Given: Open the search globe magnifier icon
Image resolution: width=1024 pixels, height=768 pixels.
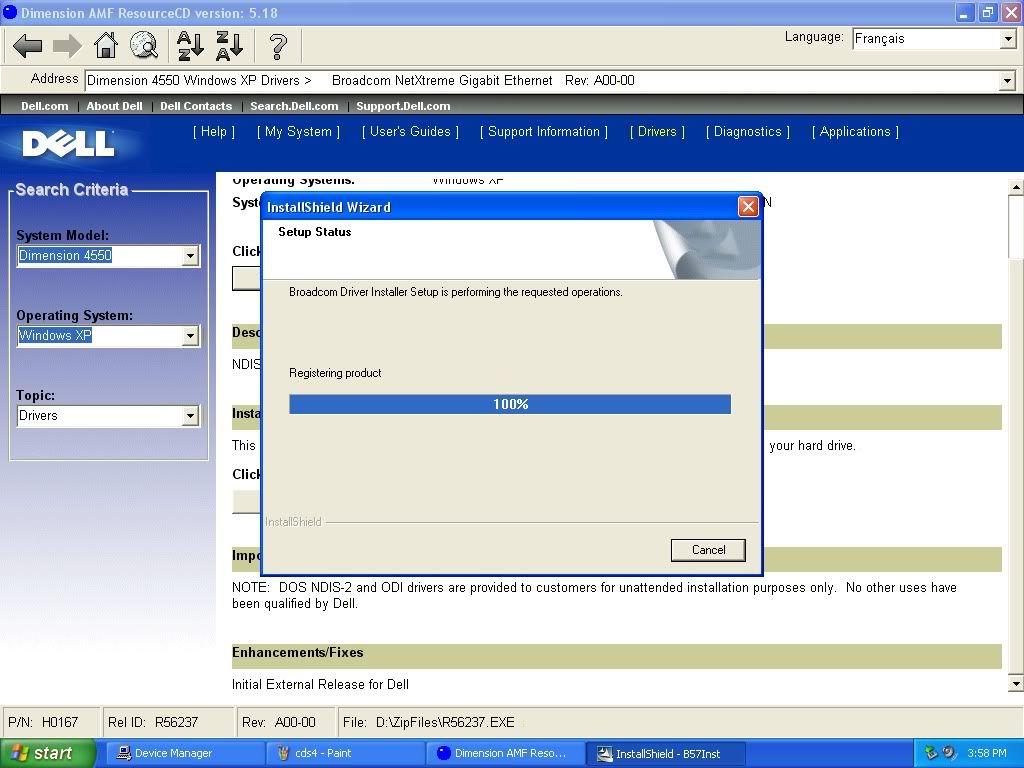Looking at the screenshot, I should click(144, 46).
